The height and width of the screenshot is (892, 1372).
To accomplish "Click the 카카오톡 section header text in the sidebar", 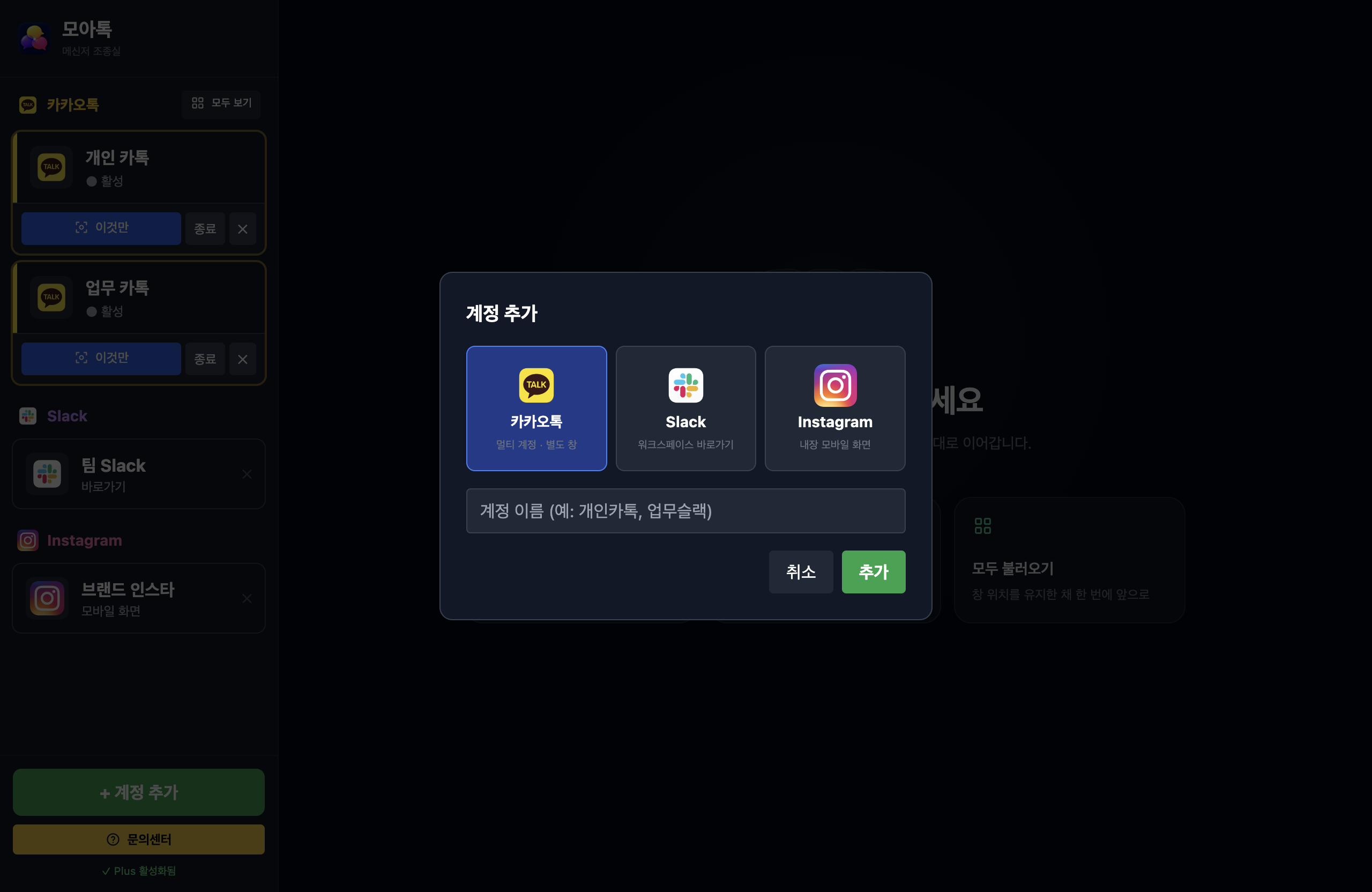I will (x=73, y=105).
